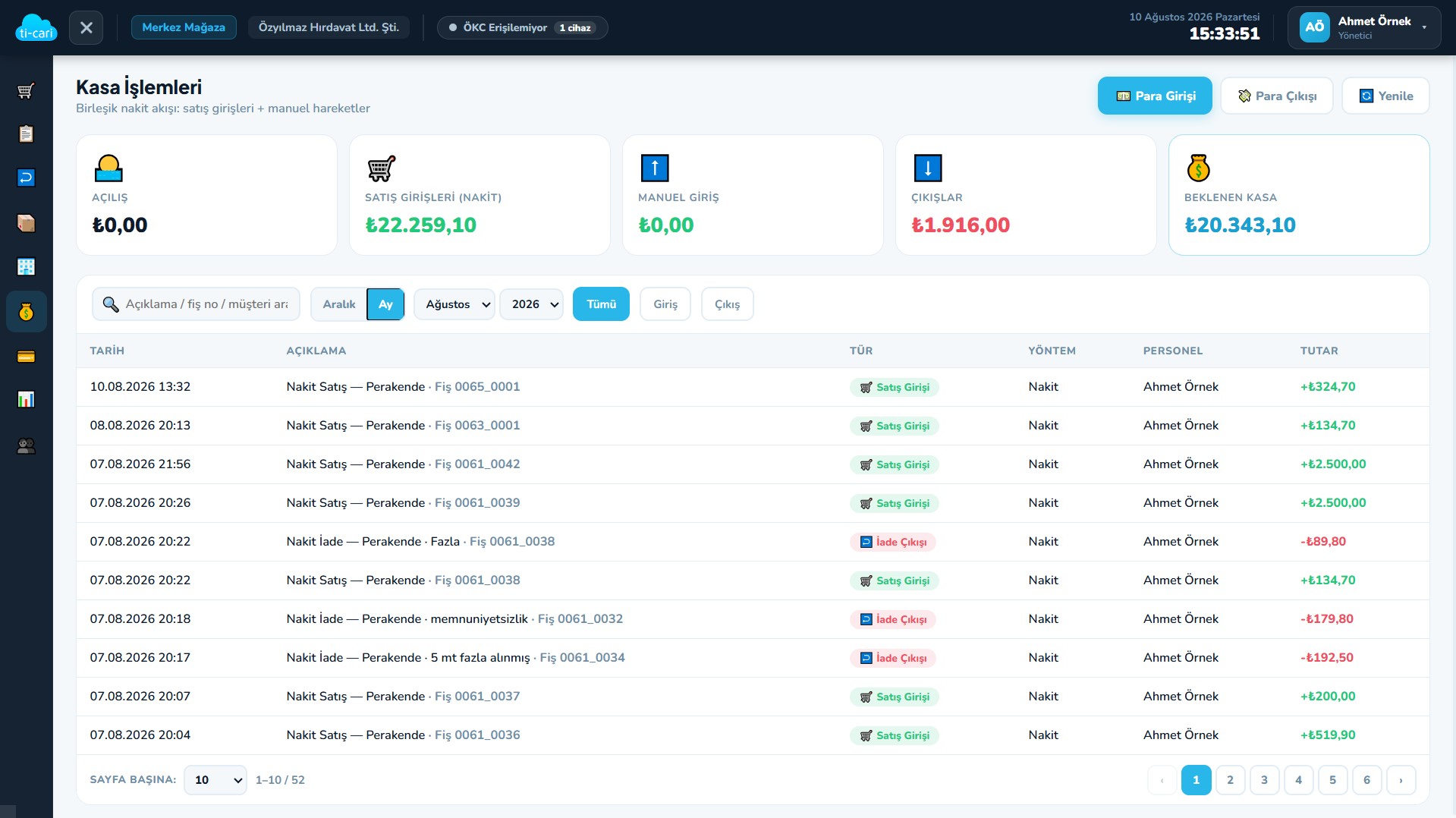The width and height of the screenshot is (1456, 818).
Task: Click the magnifier icon in the search box
Action: point(111,304)
